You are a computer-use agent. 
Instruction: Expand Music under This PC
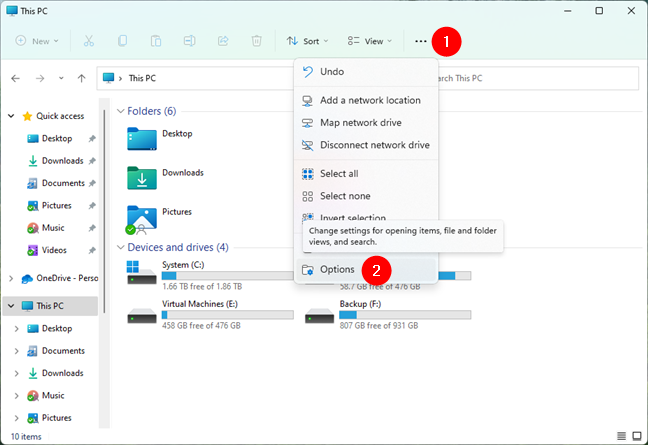coord(17,395)
